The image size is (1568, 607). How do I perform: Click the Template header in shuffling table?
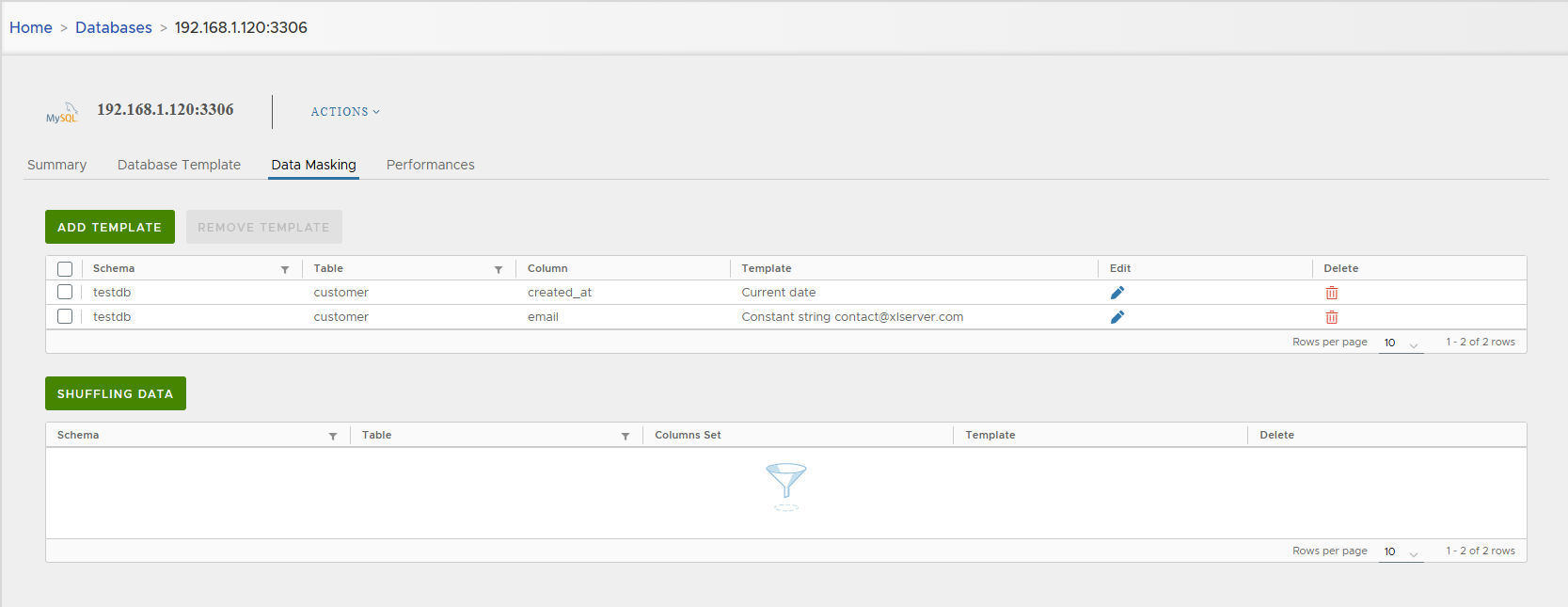(x=990, y=435)
